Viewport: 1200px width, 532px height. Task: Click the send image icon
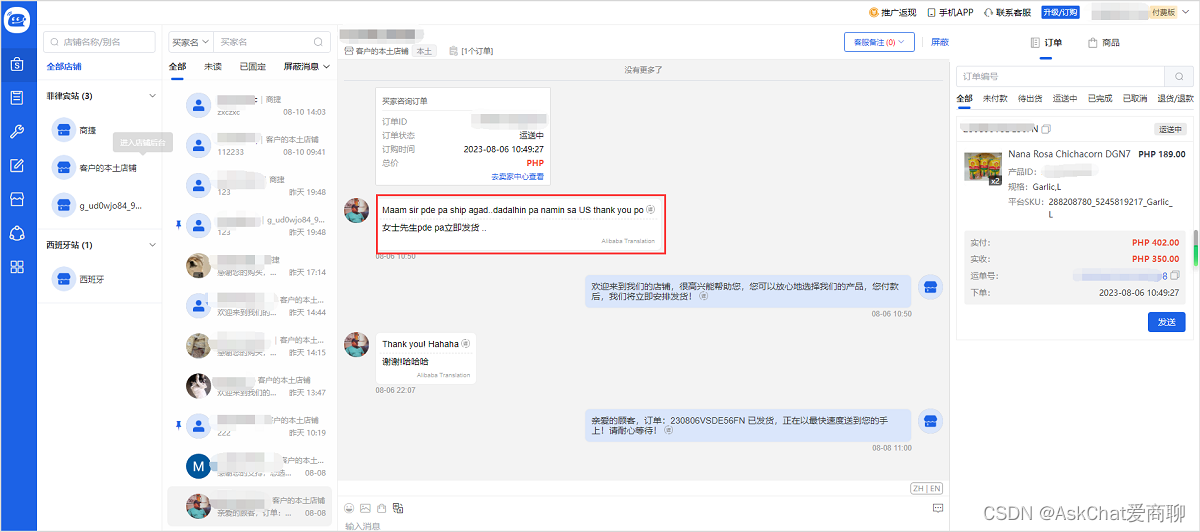click(x=365, y=508)
